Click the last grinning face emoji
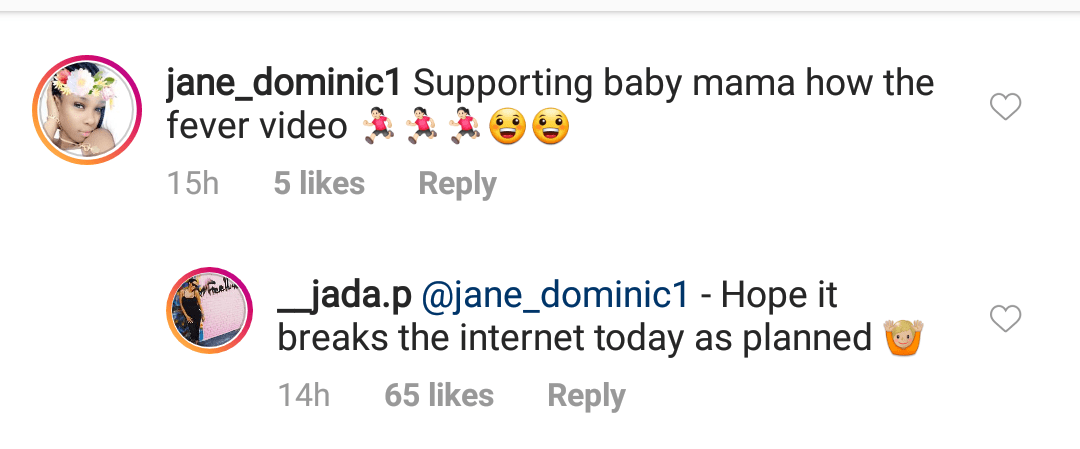 551,129
